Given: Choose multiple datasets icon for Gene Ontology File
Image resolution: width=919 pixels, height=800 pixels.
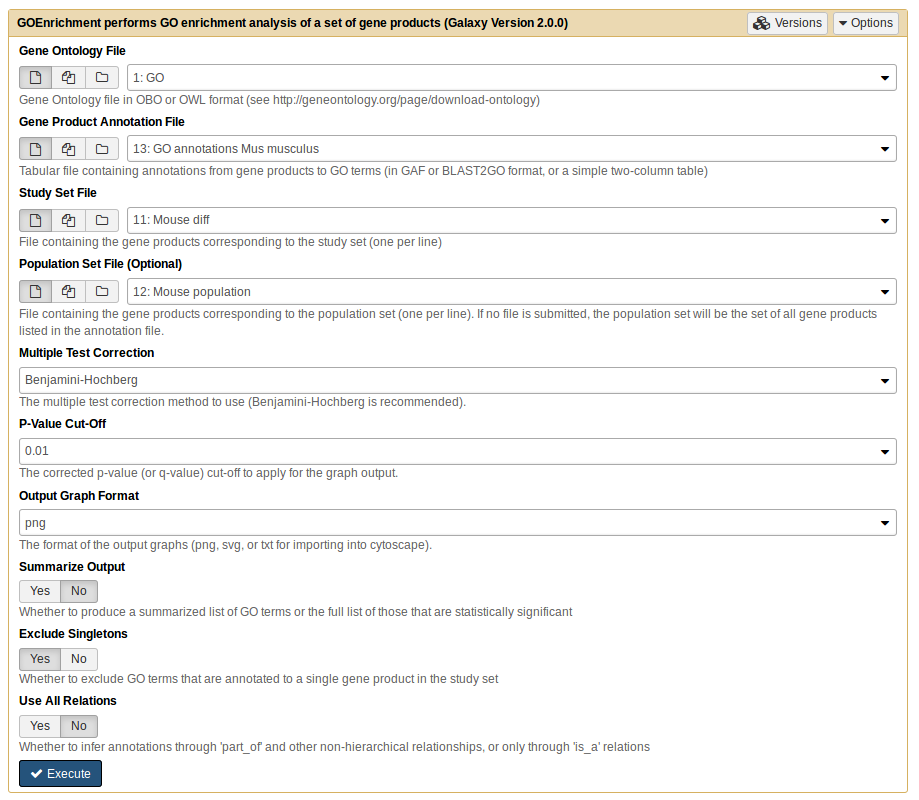Looking at the screenshot, I should [69, 77].
